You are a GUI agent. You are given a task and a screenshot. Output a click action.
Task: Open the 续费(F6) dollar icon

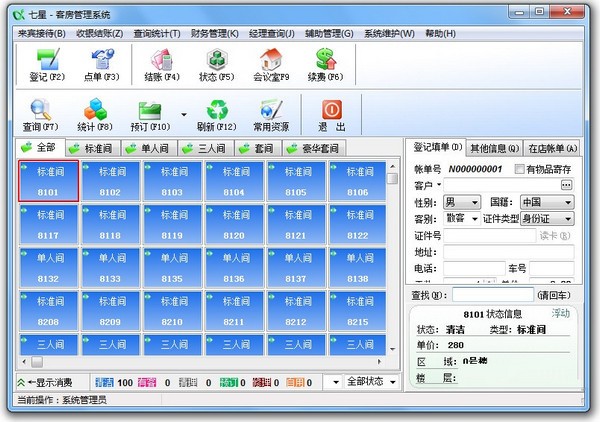point(326,59)
